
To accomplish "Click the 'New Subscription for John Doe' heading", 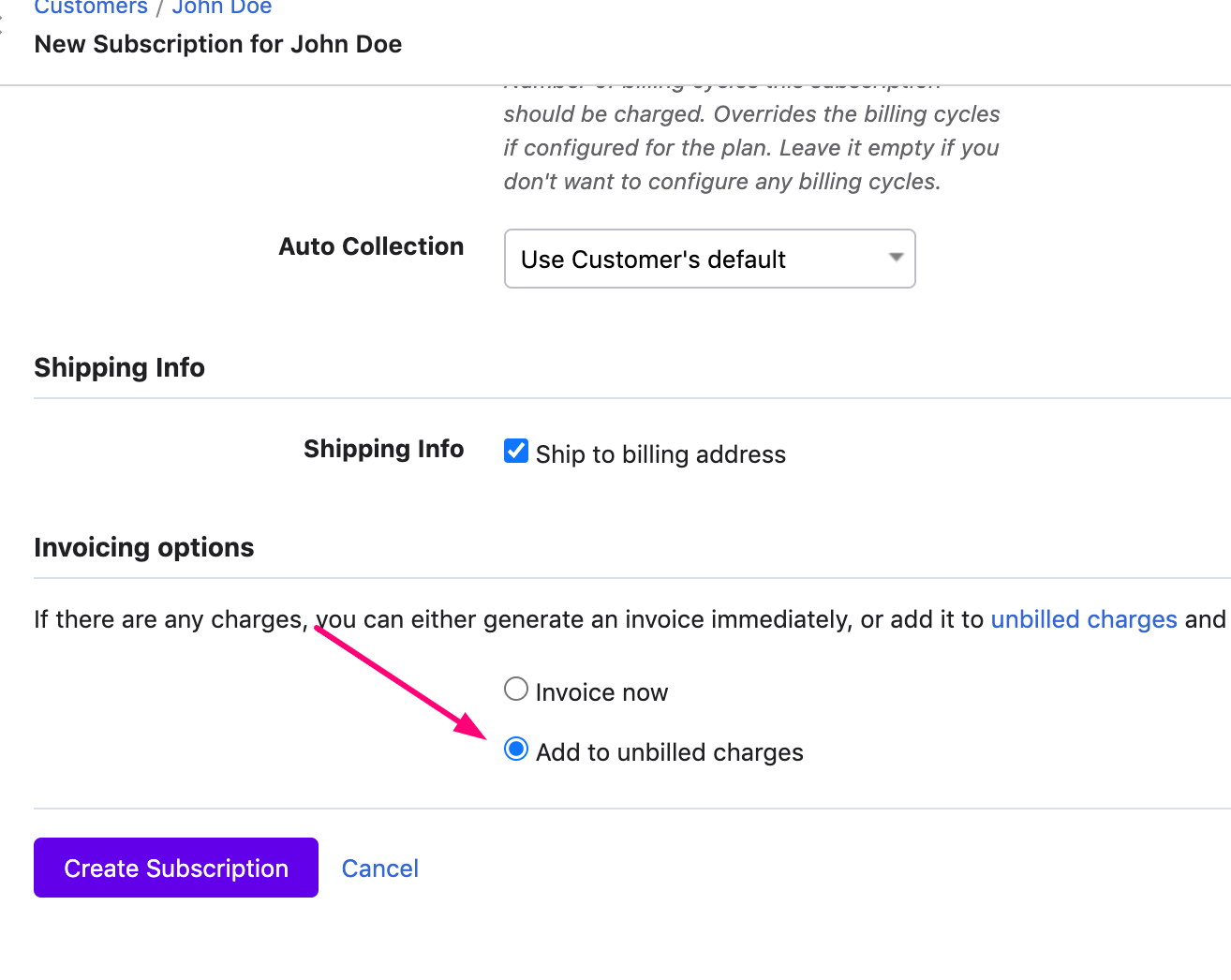I will 217,43.
